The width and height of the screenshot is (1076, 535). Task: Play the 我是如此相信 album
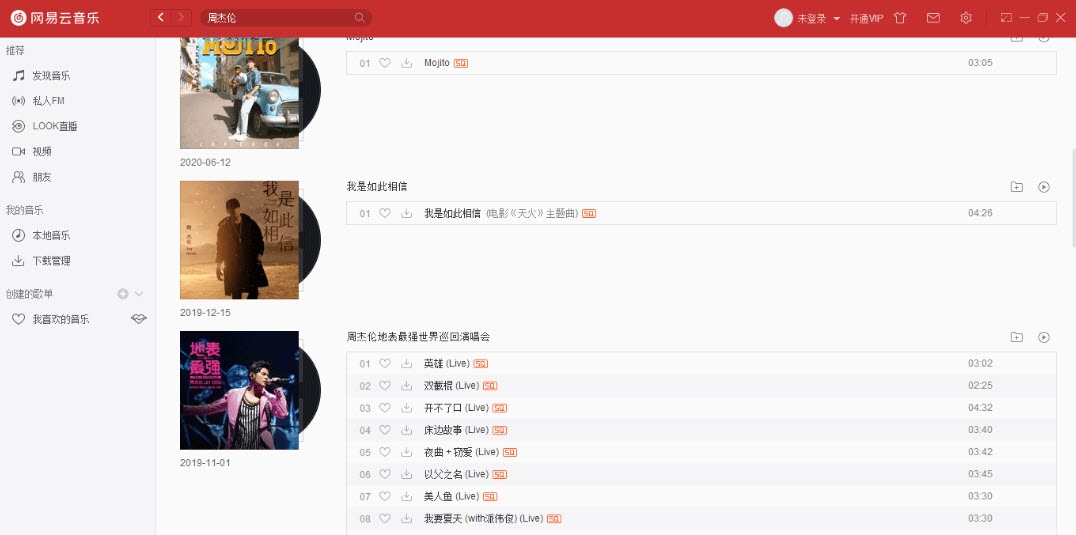1044,187
